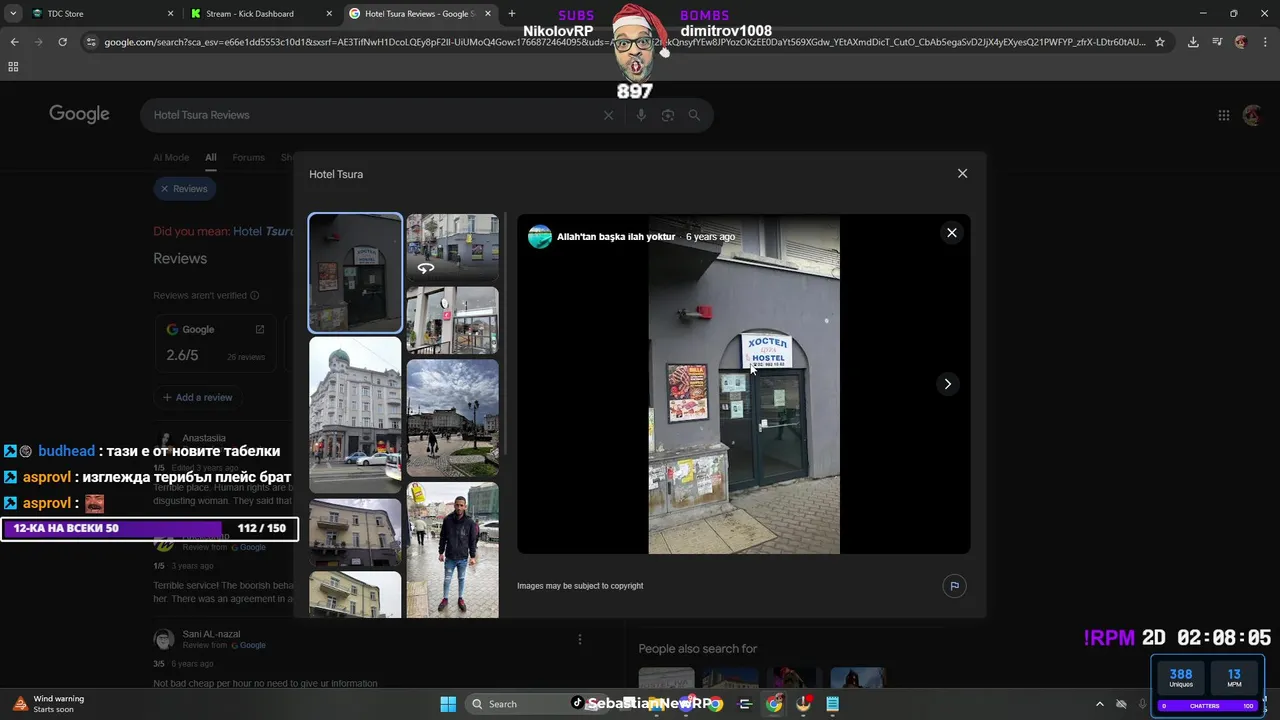Select the shop front thumbnail
Screen dimensions: 1280x720
click(452, 320)
